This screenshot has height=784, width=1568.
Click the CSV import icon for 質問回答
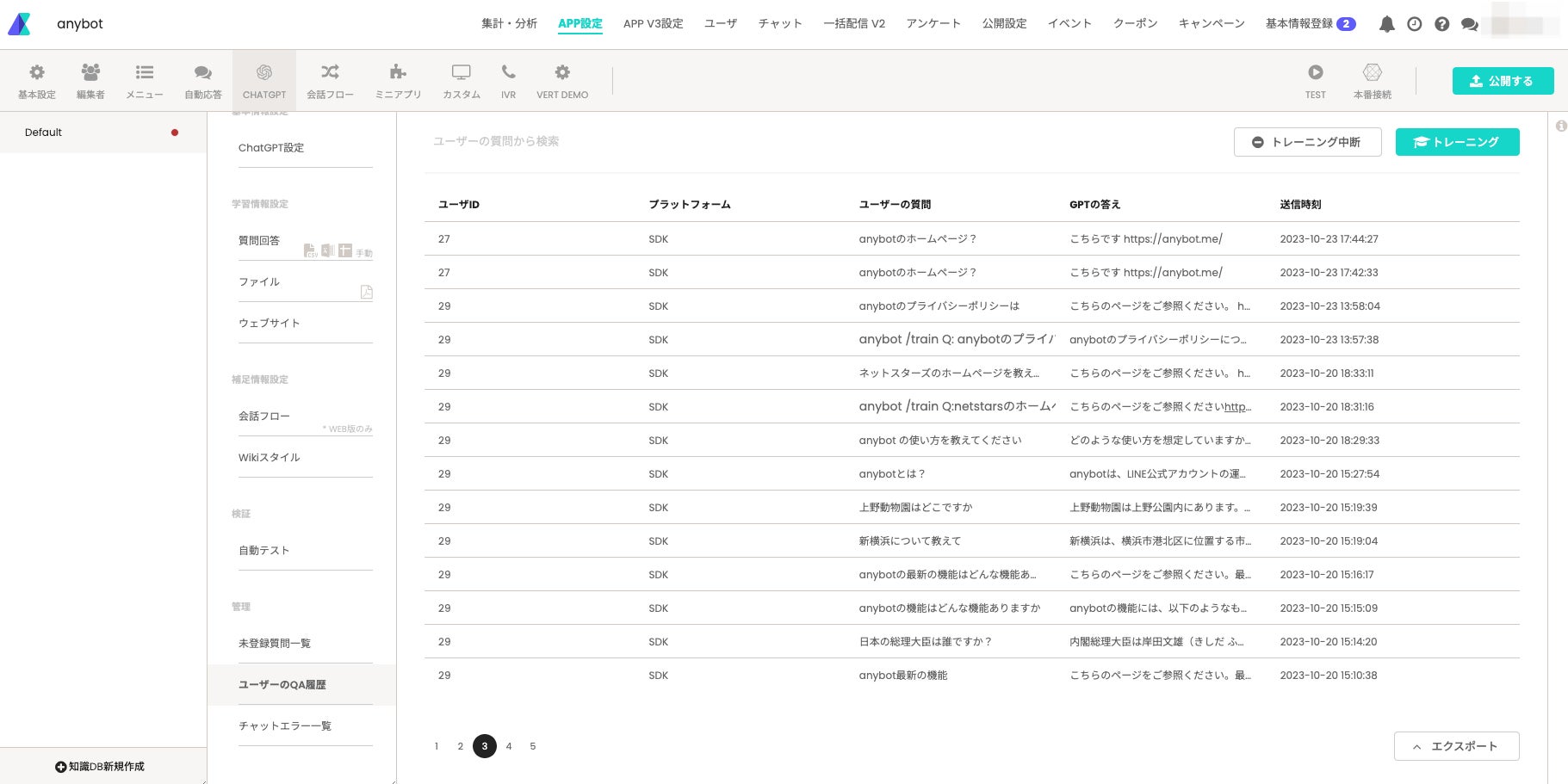(x=310, y=250)
